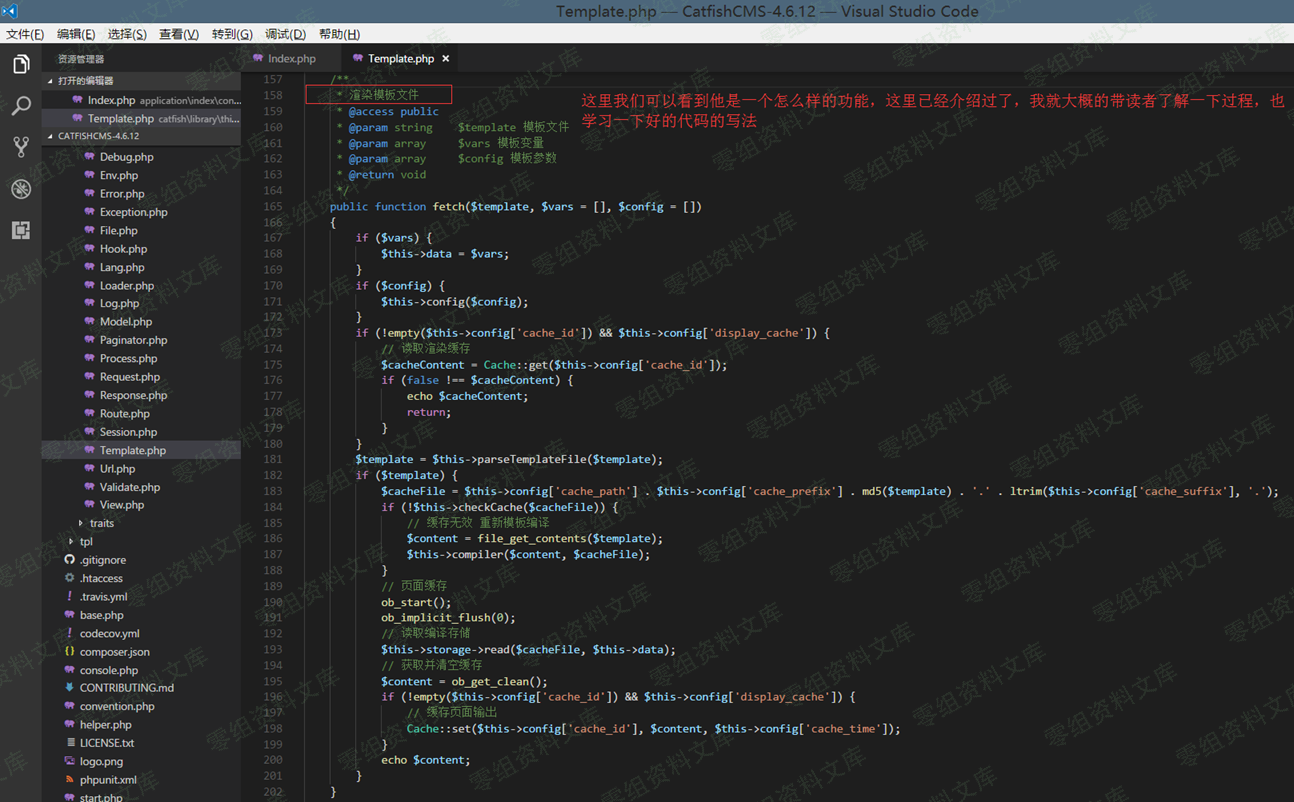Viewport: 1294px width, 802px height.
Task: Open the 文件(F) menu
Action: tap(25, 34)
